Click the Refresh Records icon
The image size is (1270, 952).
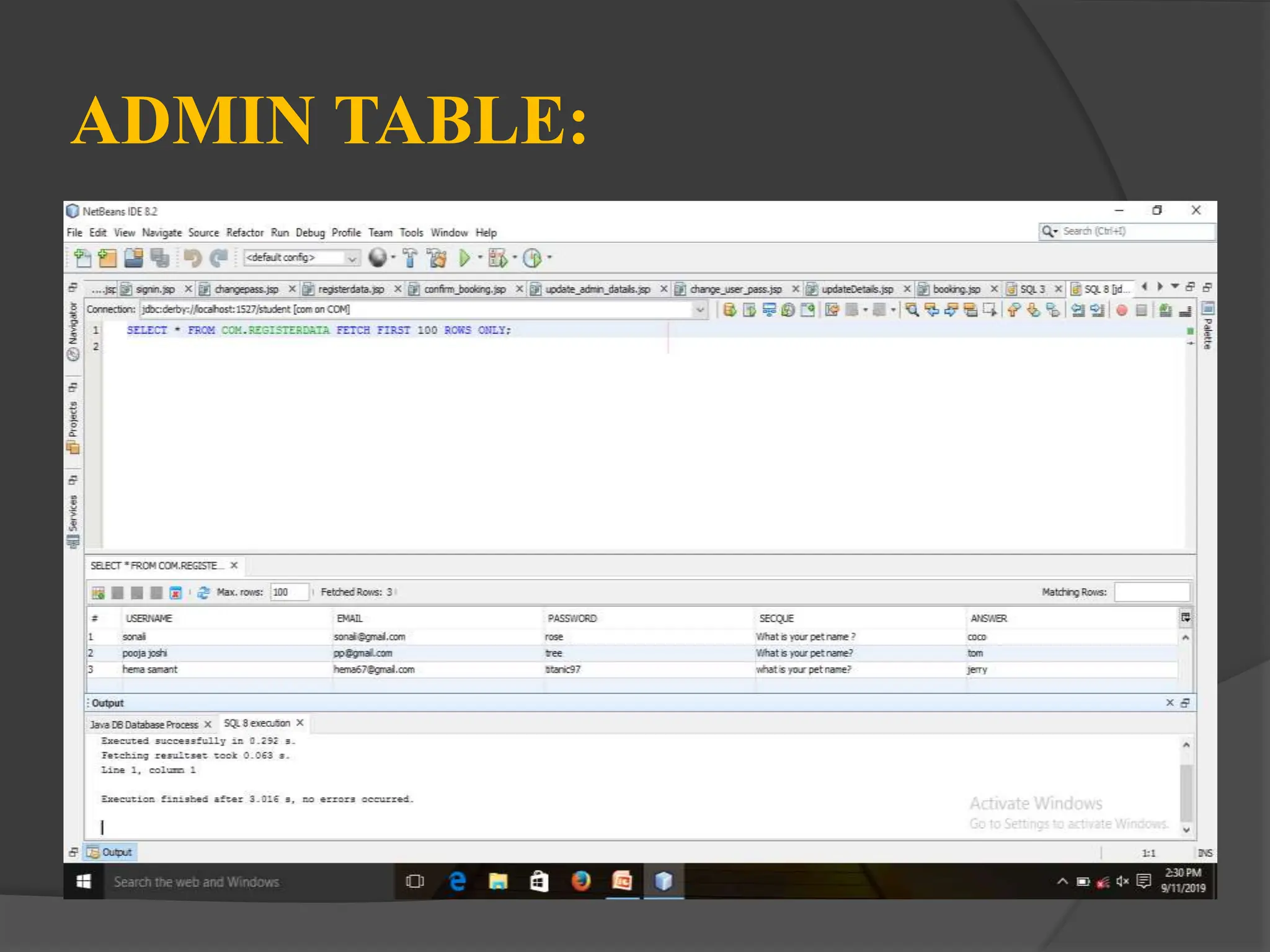pos(203,593)
